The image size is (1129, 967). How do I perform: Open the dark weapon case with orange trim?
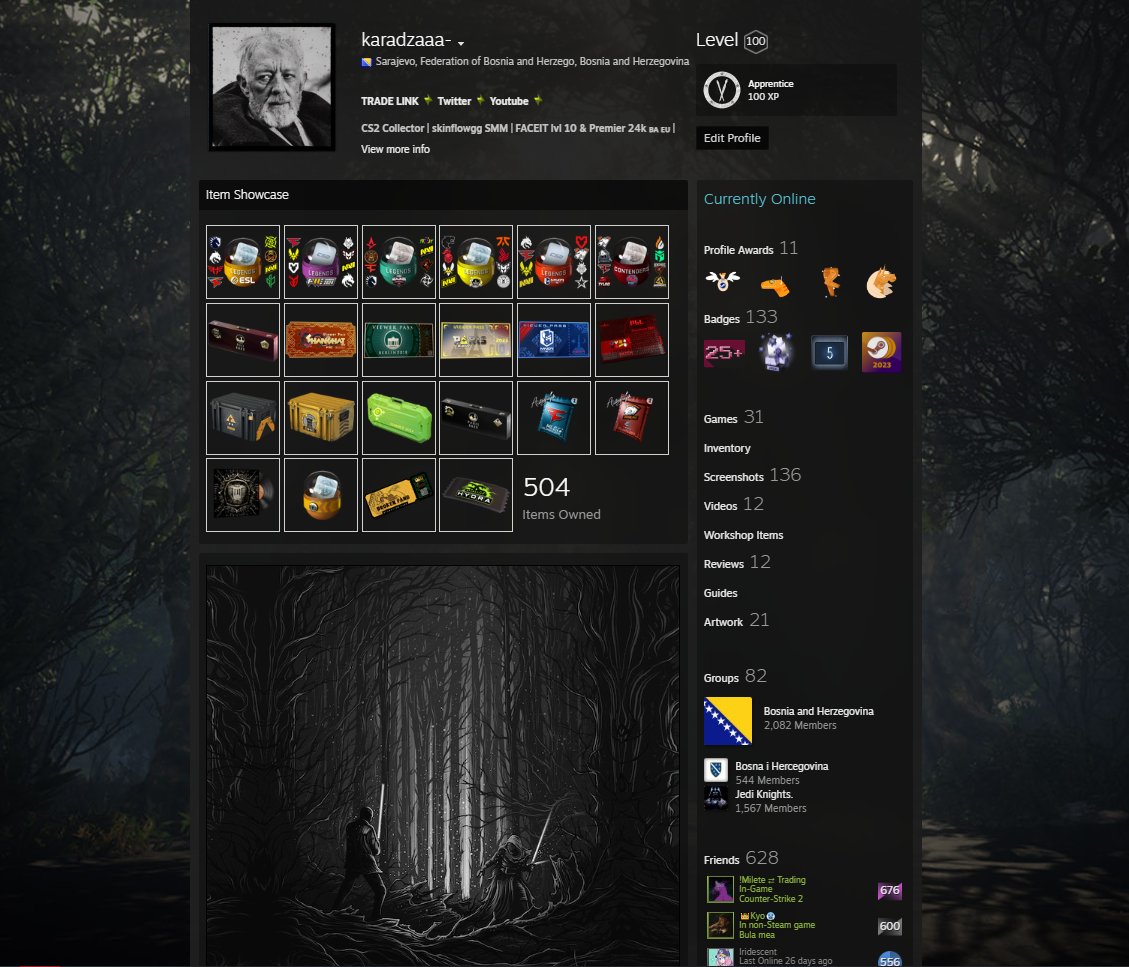(243, 418)
